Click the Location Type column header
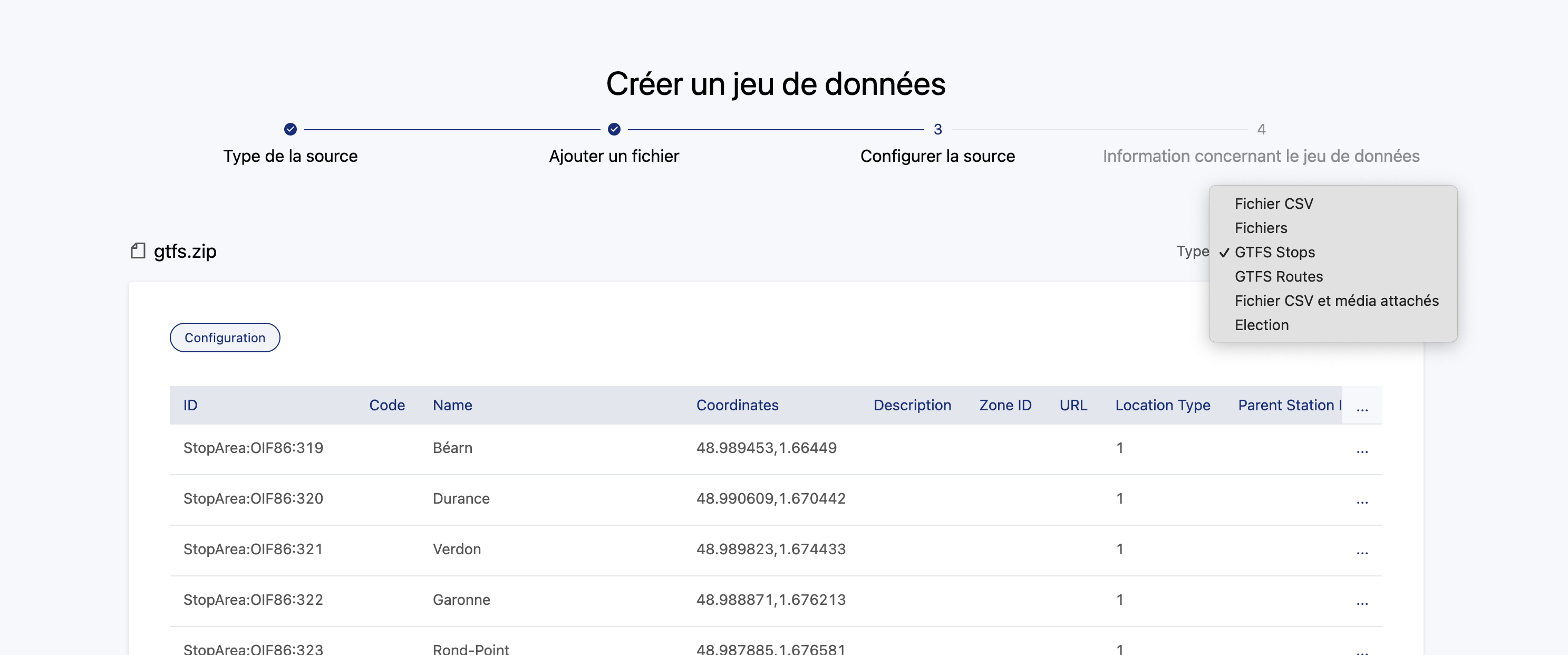1568x655 pixels. pos(1162,406)
